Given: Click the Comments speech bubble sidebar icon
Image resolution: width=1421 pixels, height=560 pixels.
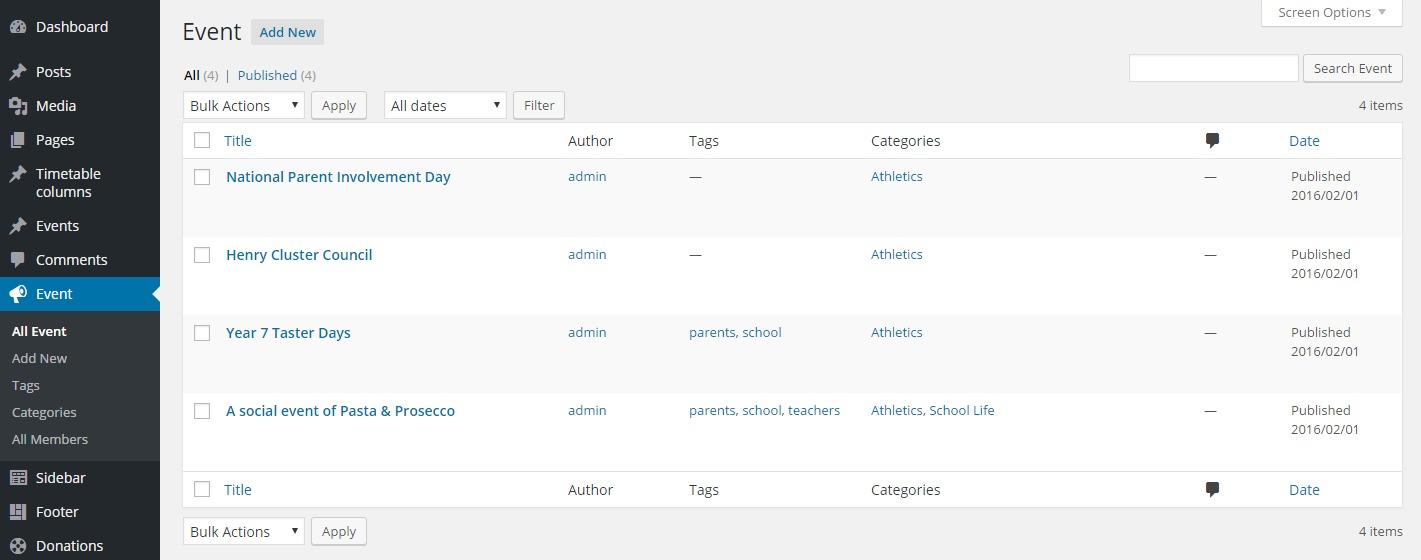Looking at the screenshot, I should [17, 260].
